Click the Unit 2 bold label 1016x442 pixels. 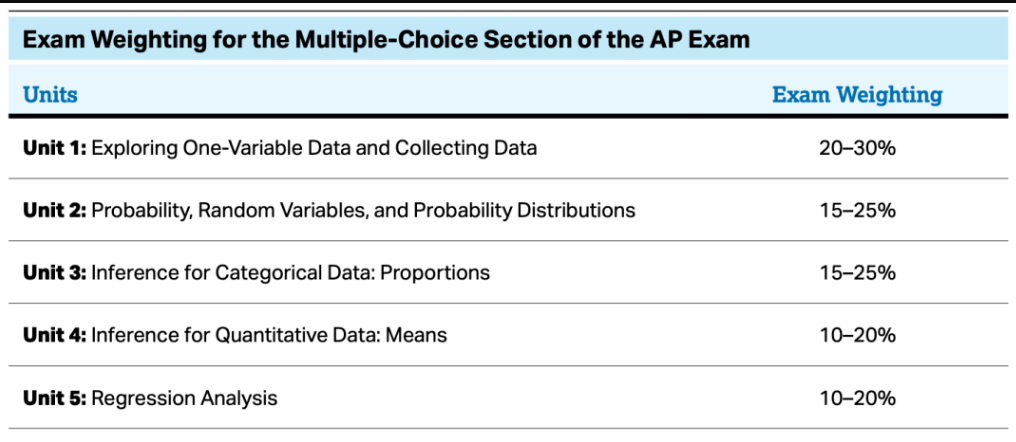coord(54,211)
